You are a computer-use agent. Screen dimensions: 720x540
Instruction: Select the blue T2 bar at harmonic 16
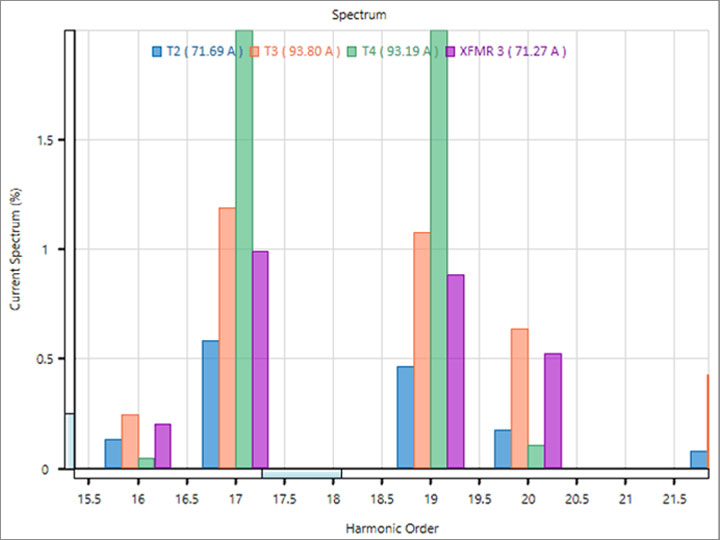pyautogui.click(x=113, y=453)
